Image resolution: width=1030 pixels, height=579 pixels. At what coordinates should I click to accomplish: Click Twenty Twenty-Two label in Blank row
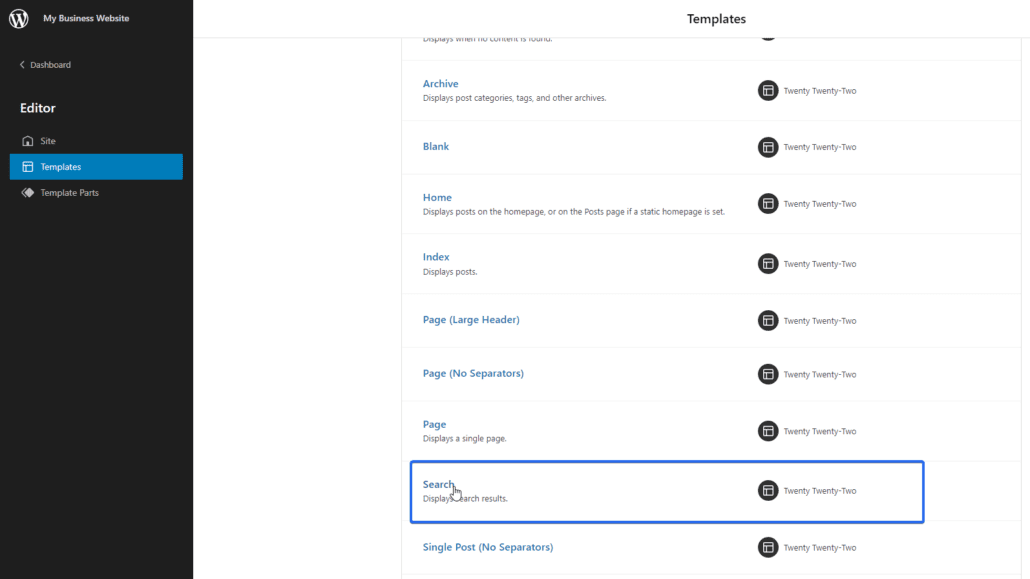(x=820, y=147)
